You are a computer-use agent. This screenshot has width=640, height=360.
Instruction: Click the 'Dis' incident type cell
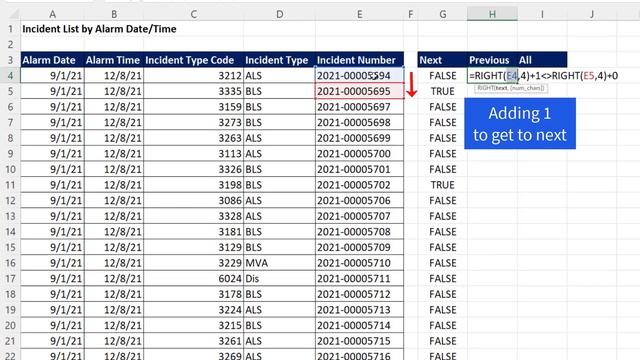tap(279, 278)
